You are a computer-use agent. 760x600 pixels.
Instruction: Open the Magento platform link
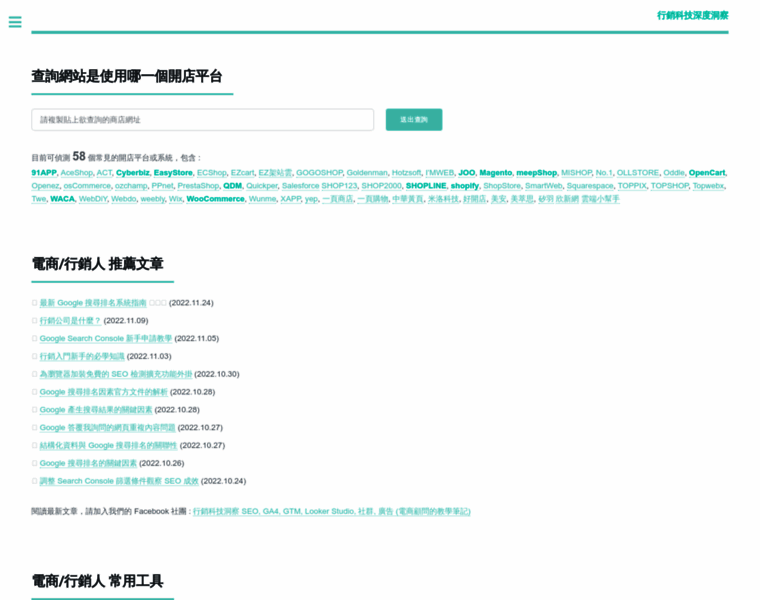(496, 173)
